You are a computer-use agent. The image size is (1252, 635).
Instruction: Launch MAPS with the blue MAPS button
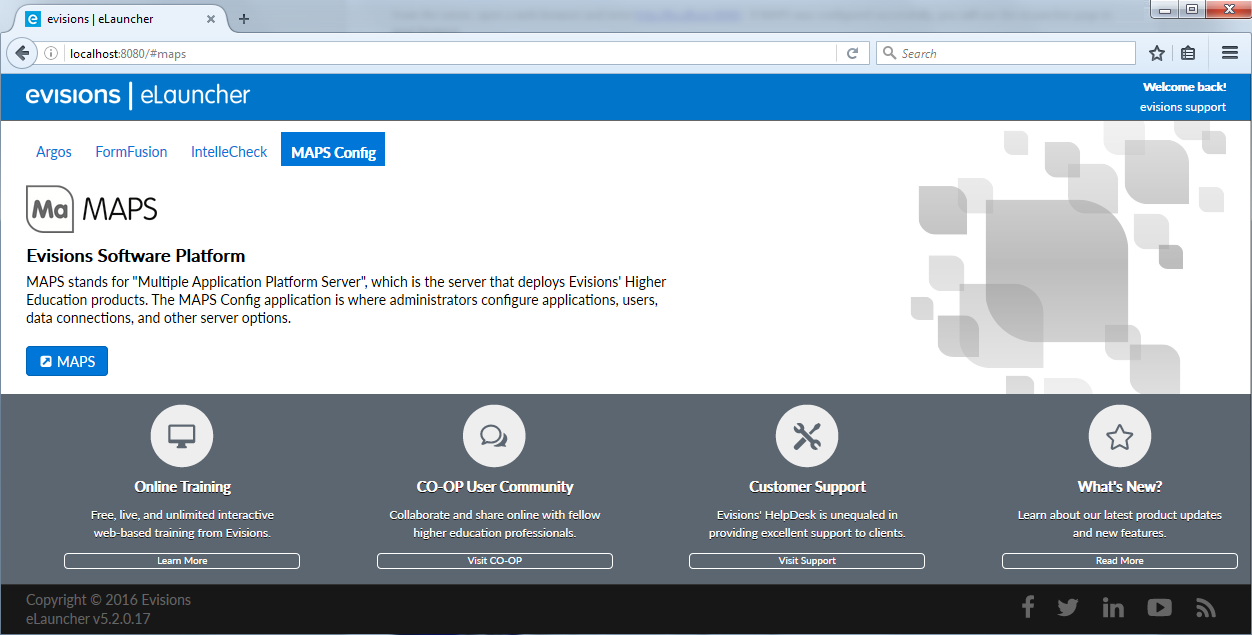(67, 361)
